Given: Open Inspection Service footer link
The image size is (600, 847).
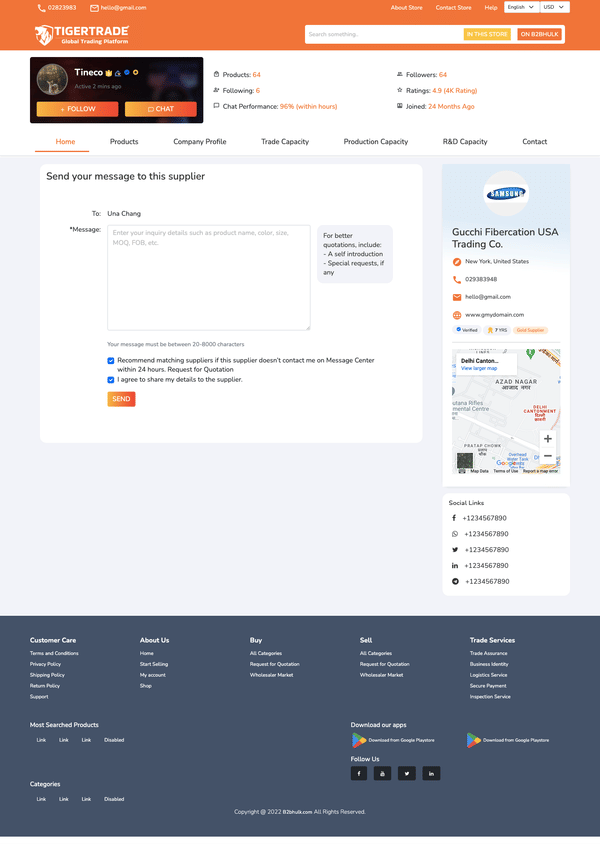Looking at the screenshot, I should tap(490, 697).
